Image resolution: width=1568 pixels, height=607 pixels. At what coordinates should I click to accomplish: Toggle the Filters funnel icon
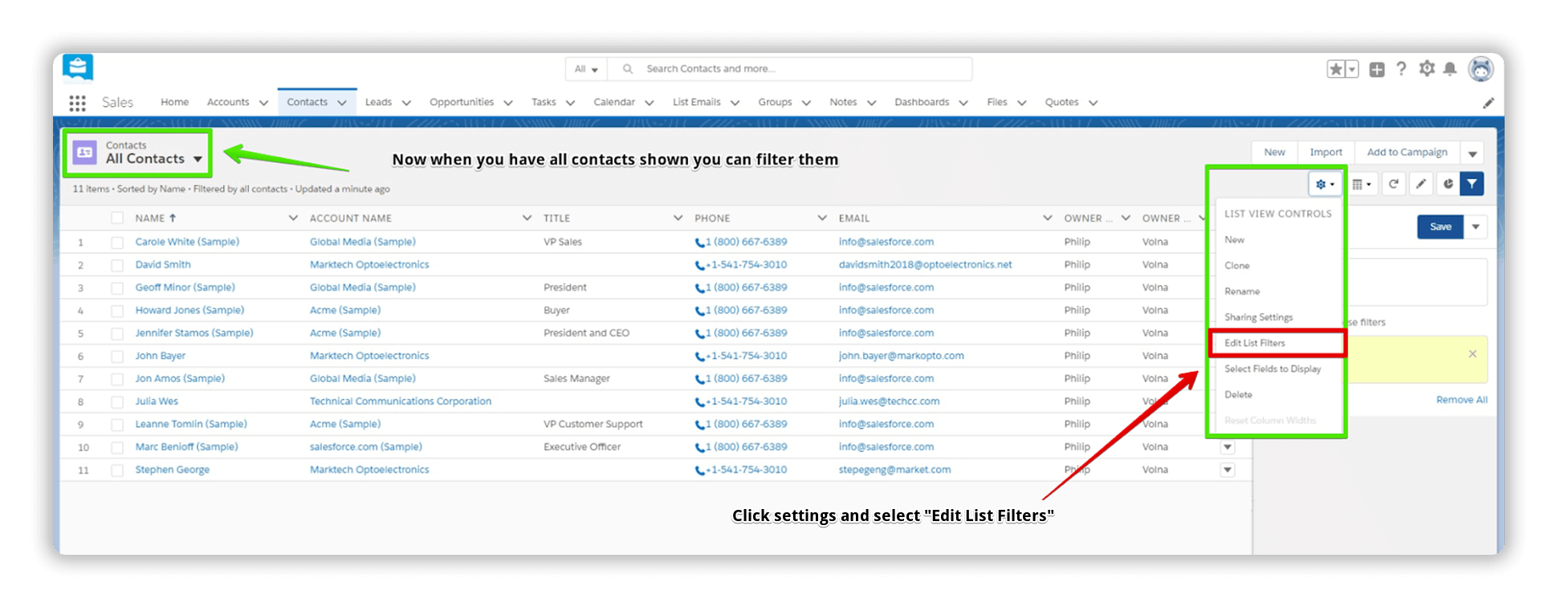click(1472, 184)
